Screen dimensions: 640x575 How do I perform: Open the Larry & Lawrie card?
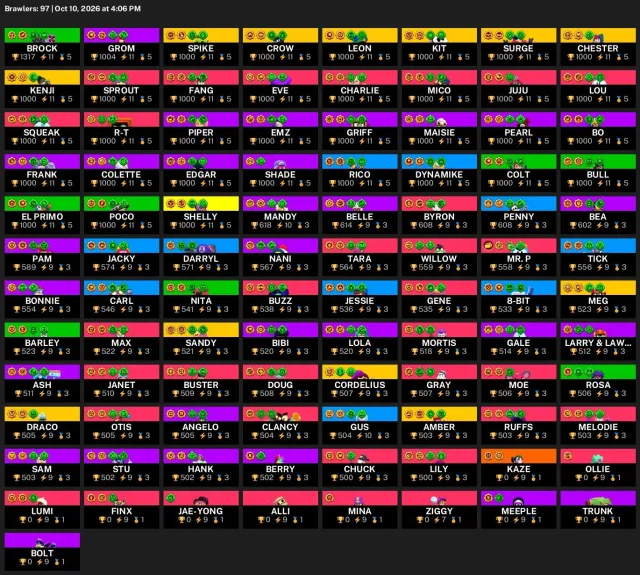tap(598, 339)
